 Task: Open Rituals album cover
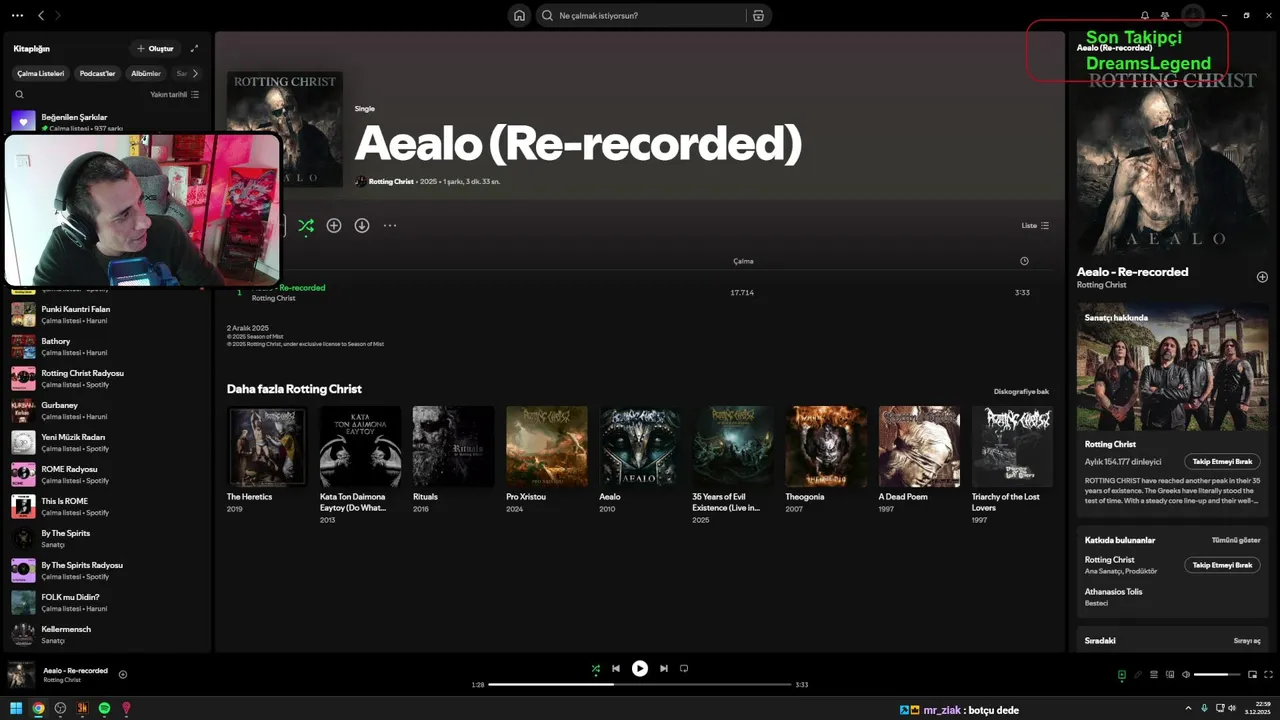pyautogui.click(x=453, y=446)
